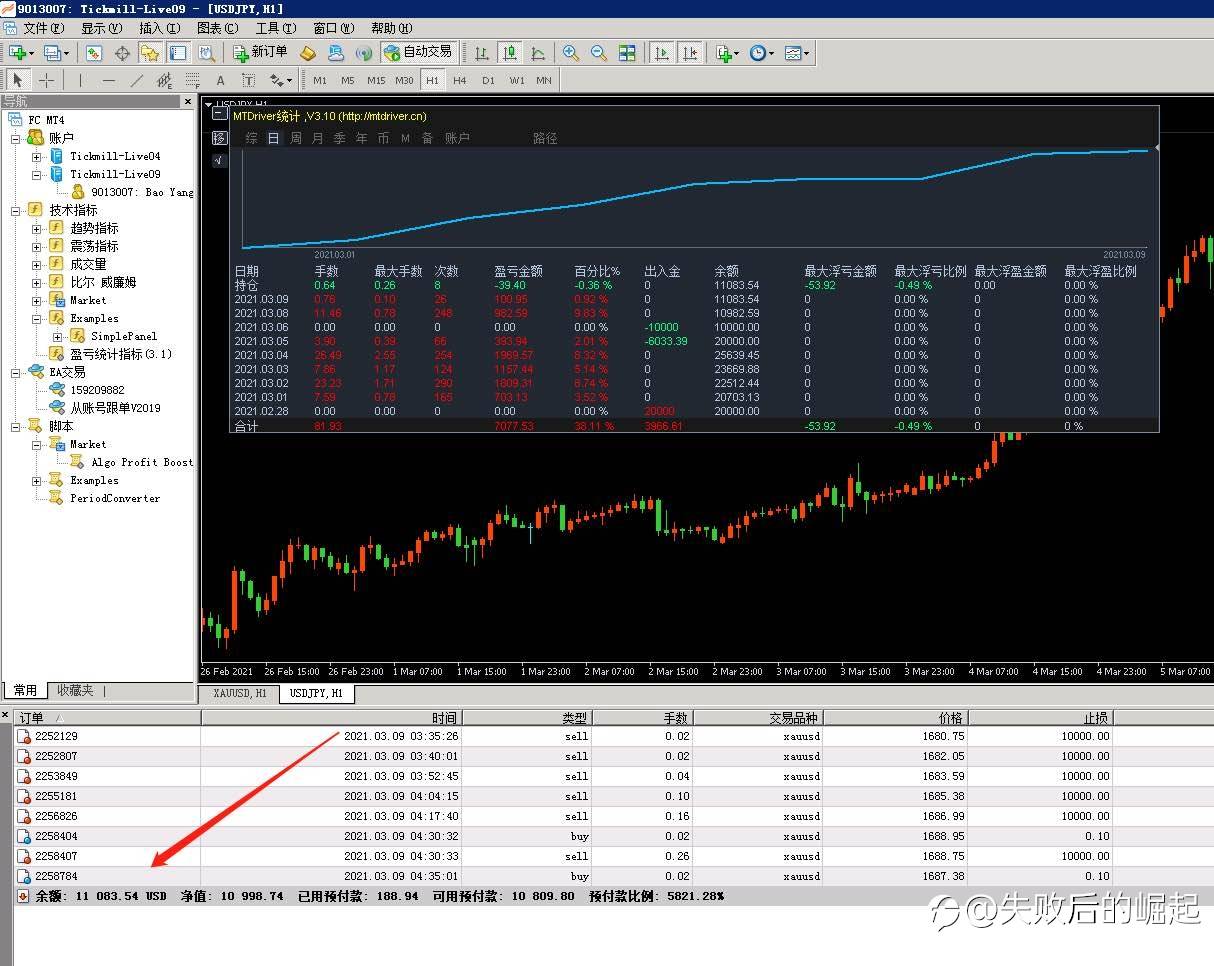This screenshot has width=1214, height=966.
Task: Expand the Tickmill-Live04 account node
Action: pos(37,156)
